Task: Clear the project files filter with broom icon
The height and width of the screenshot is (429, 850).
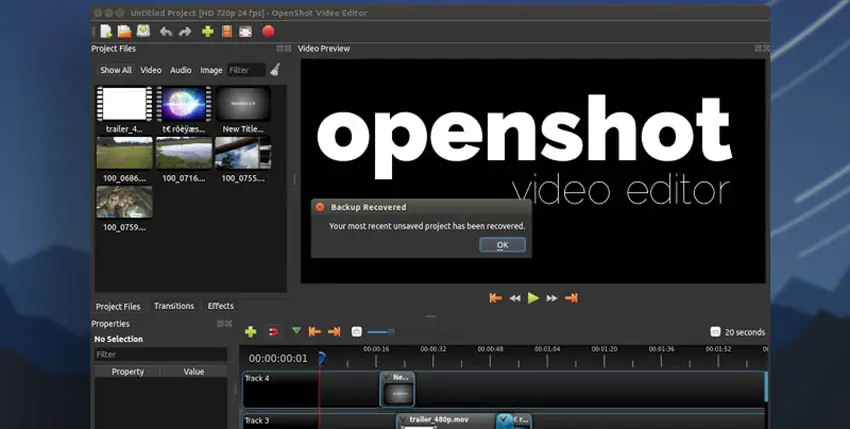Action: [x=275, y=69]
